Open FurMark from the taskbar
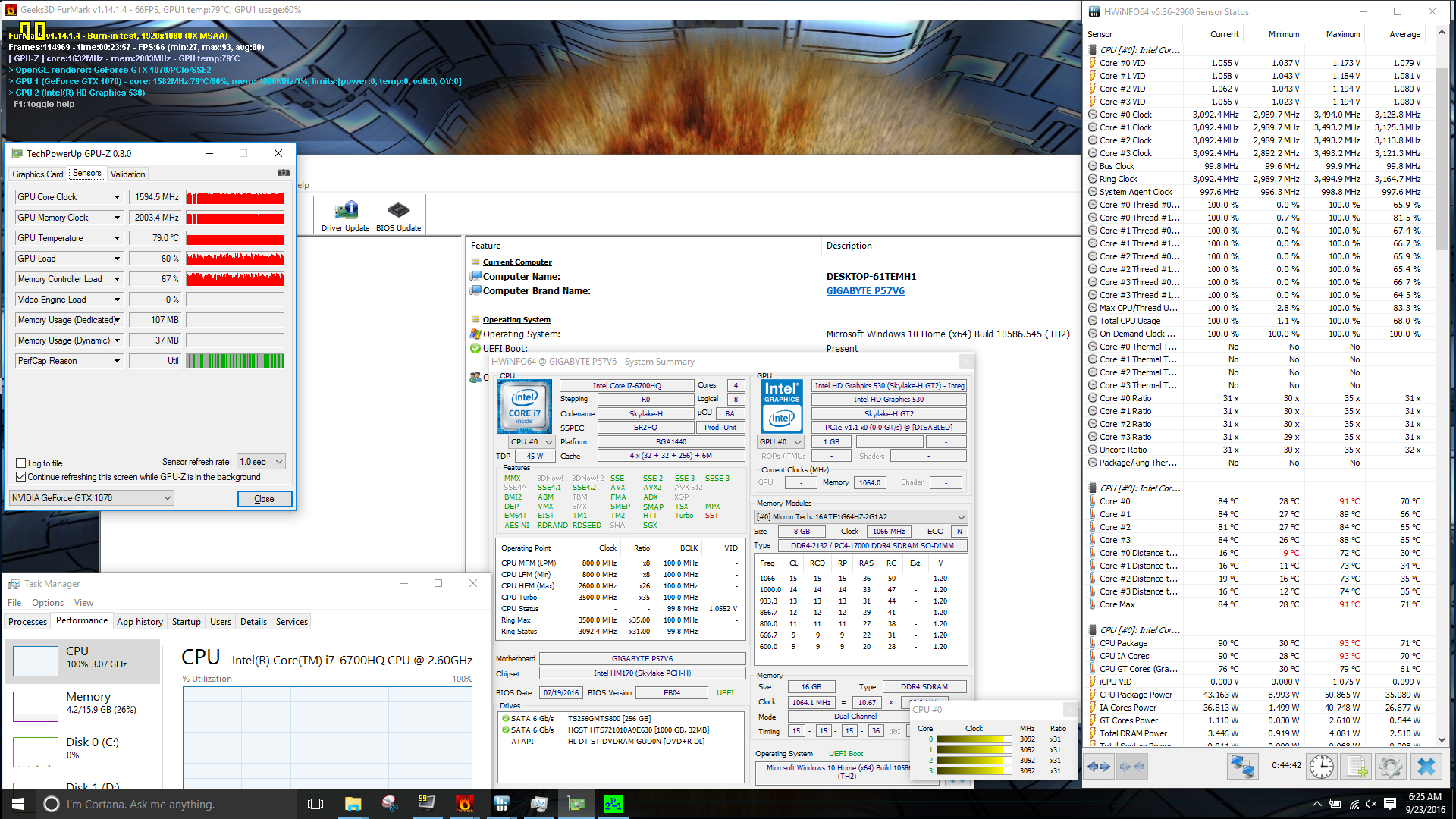 (464, 804)
